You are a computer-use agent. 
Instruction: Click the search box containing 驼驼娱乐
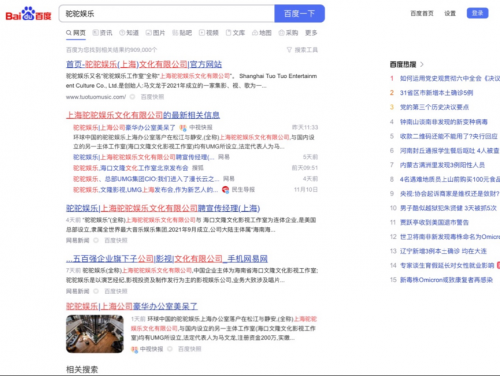pyautogui.click(x=167, y=14)
